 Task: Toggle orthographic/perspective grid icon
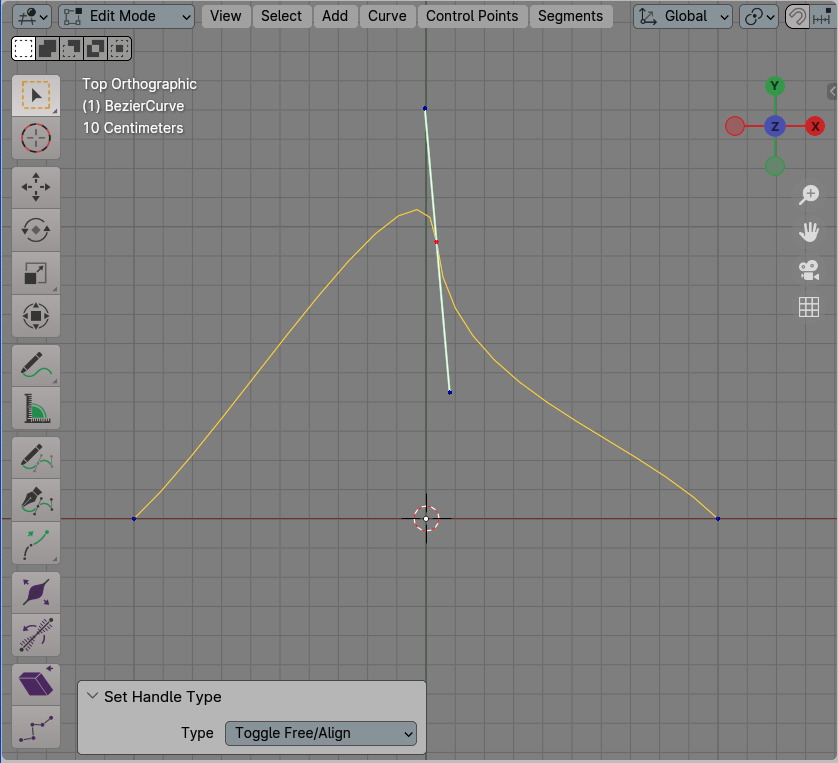[809, 307]
